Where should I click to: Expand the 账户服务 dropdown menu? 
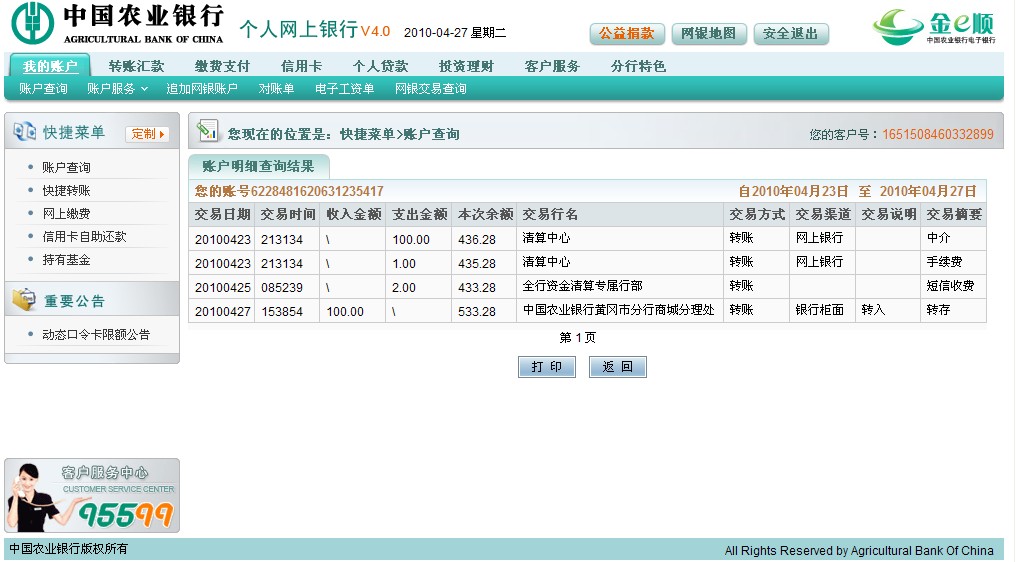(117, 89)
